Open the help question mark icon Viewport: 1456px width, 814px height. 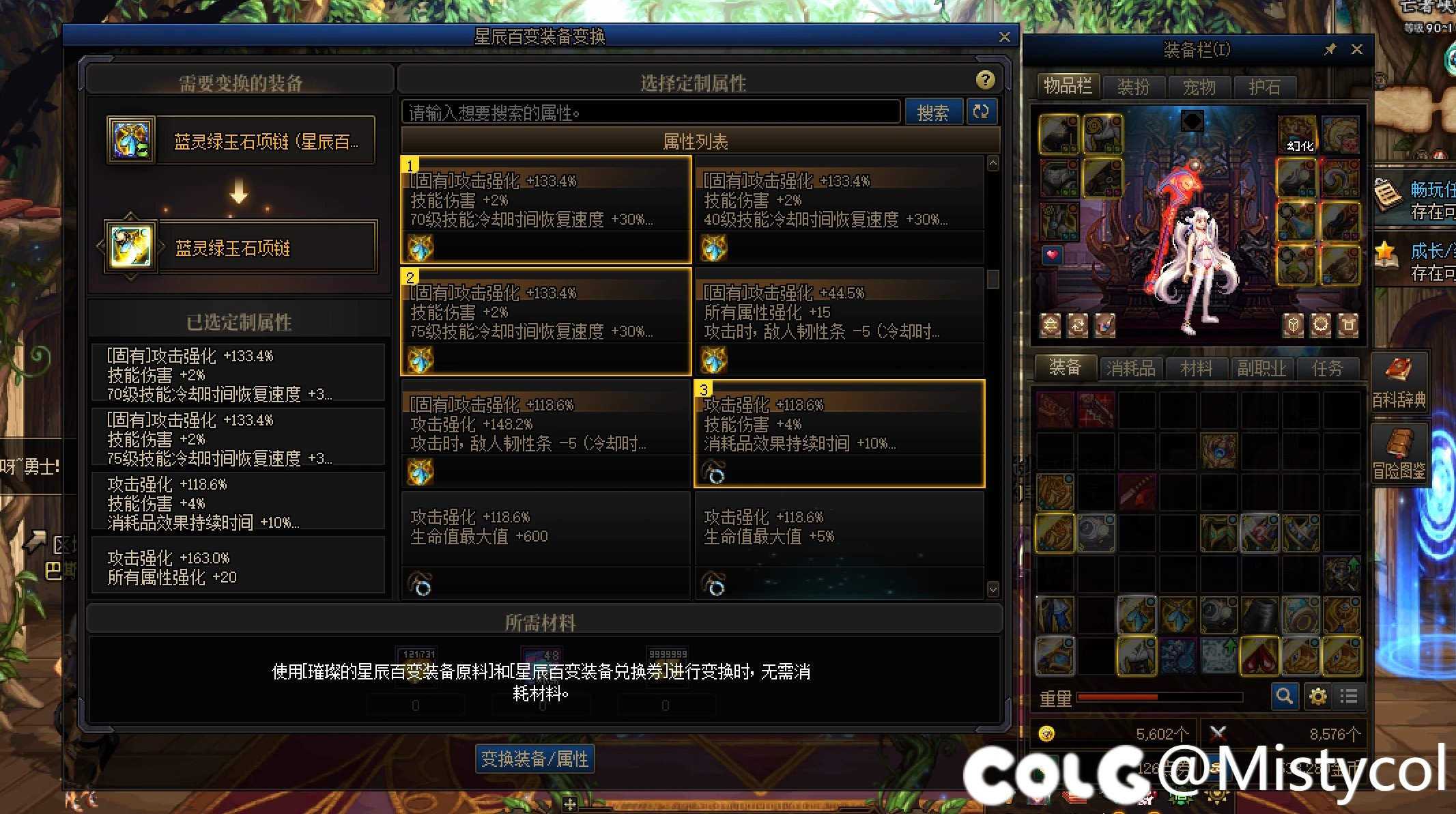click(985, 80)
